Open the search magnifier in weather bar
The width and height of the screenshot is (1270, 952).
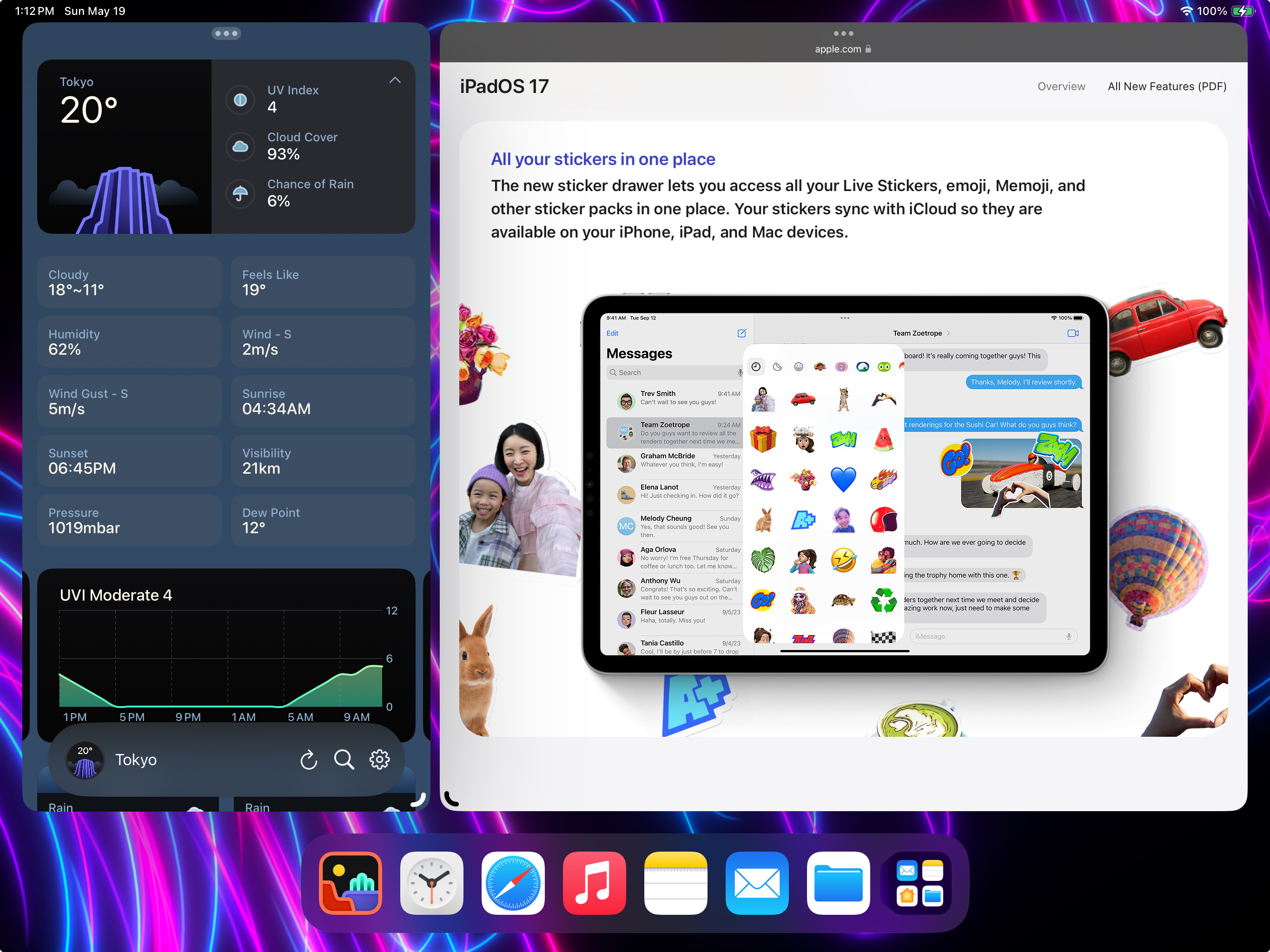pos(344,760)
